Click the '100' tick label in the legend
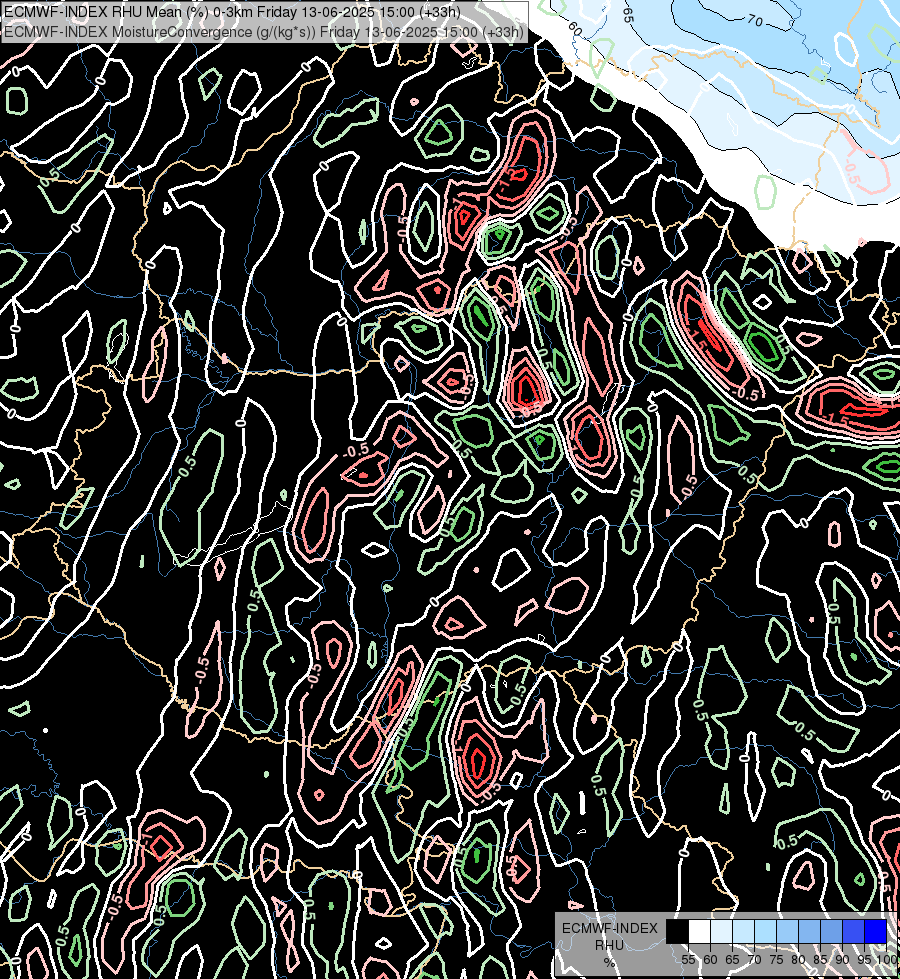 [x=887, y=960]
